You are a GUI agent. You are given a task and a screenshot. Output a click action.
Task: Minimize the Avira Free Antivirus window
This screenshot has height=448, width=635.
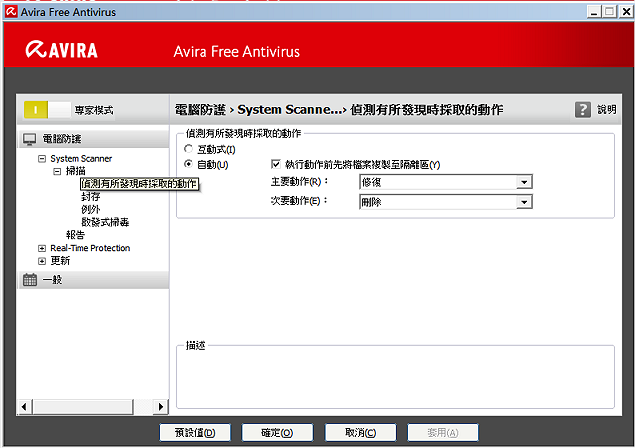(x=594, y=12)
